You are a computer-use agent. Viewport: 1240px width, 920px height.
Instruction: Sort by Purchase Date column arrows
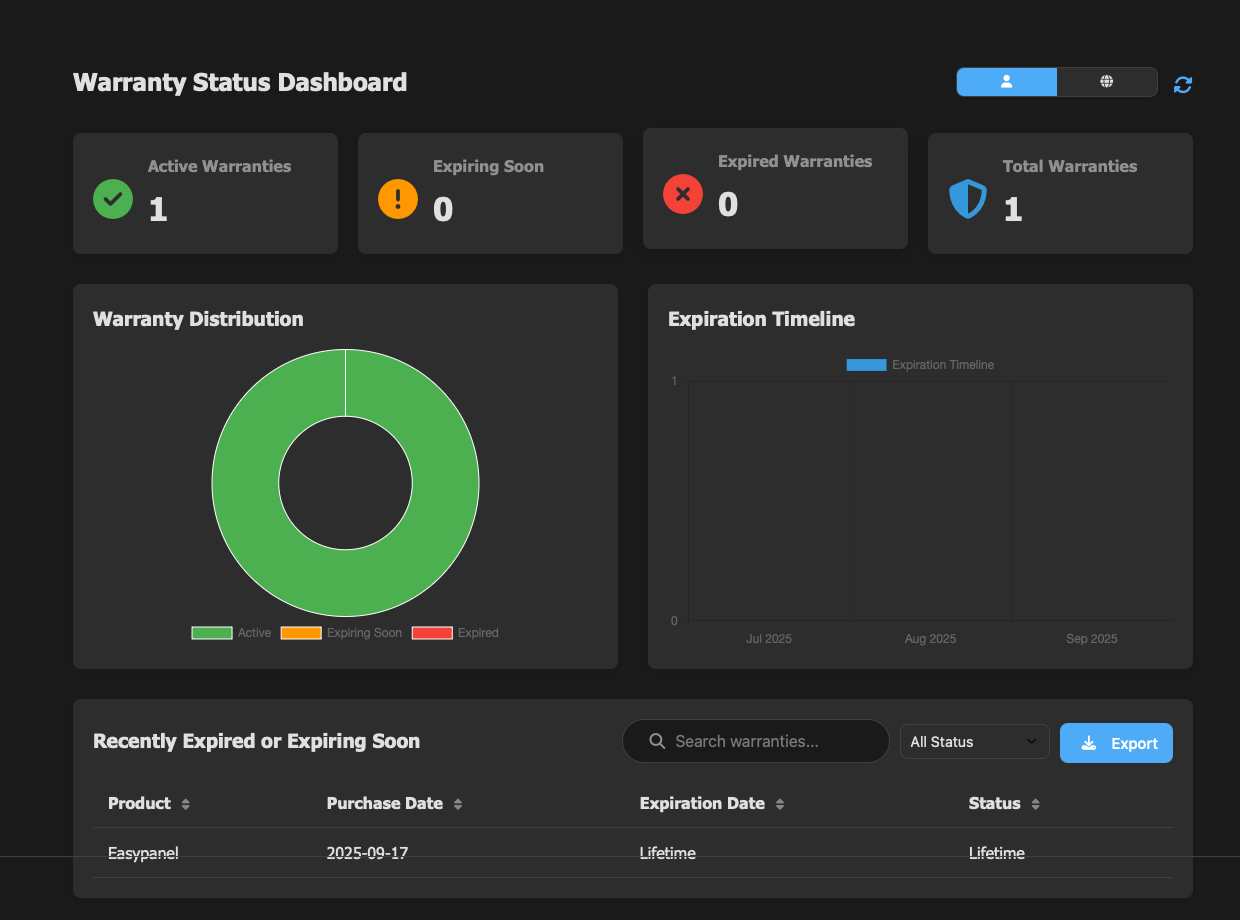458,804
